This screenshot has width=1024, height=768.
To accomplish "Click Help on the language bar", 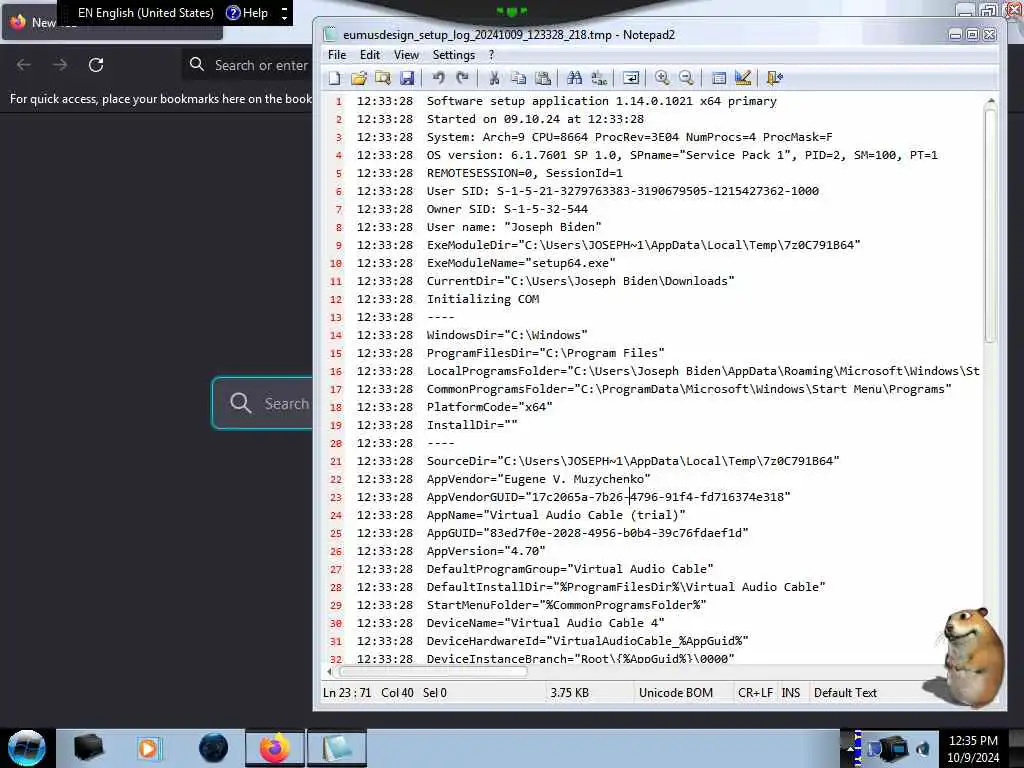I will tap(247, 13).
